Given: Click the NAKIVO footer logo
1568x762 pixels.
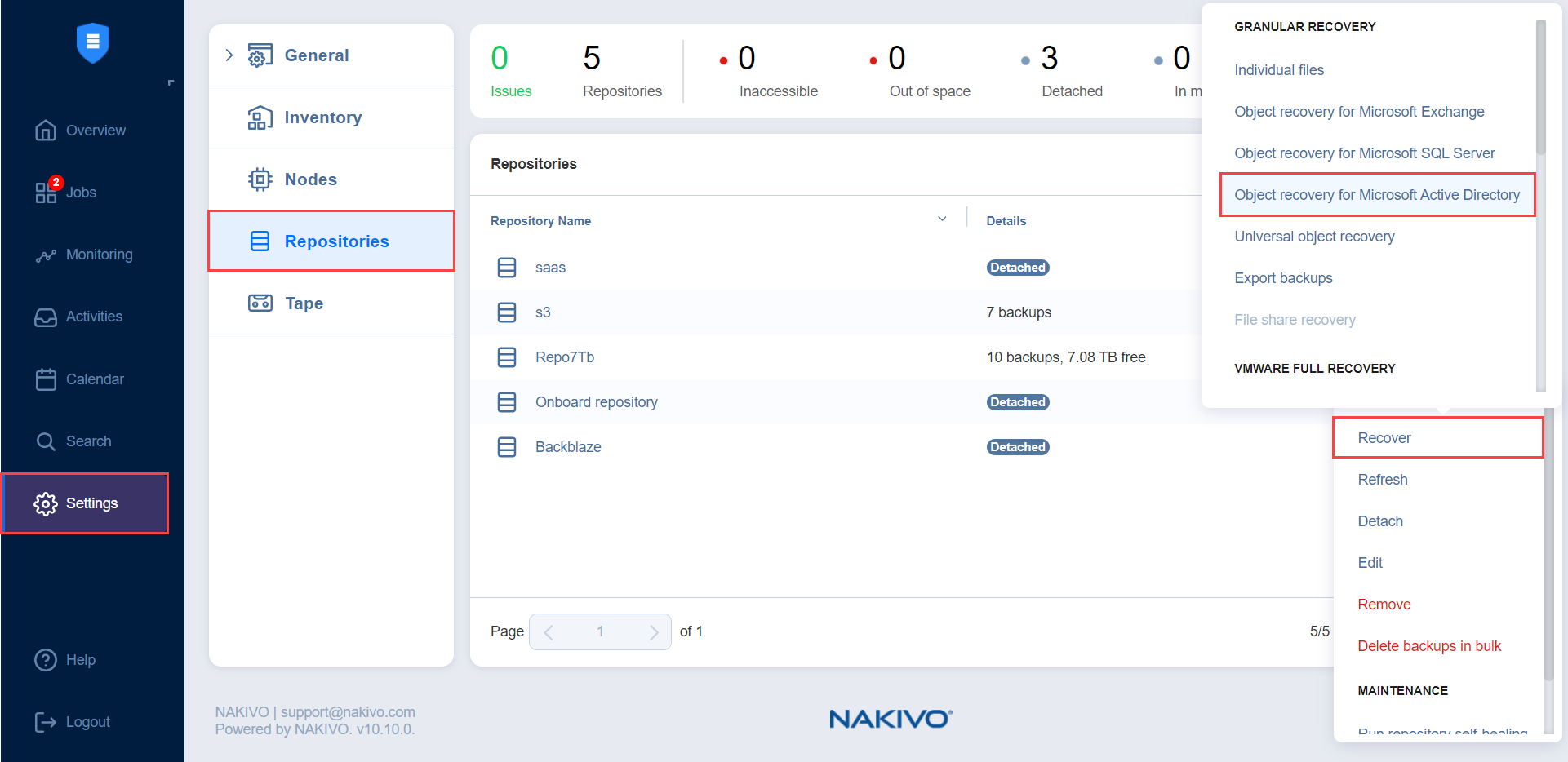Looking at the screenshot, I should (x=891, y=719).
